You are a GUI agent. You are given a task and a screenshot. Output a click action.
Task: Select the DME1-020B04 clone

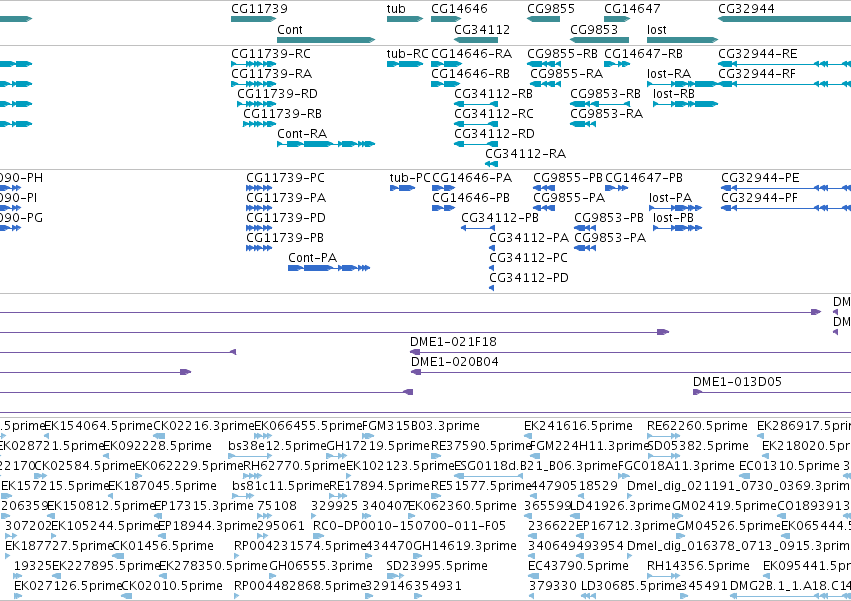[631, 372]
